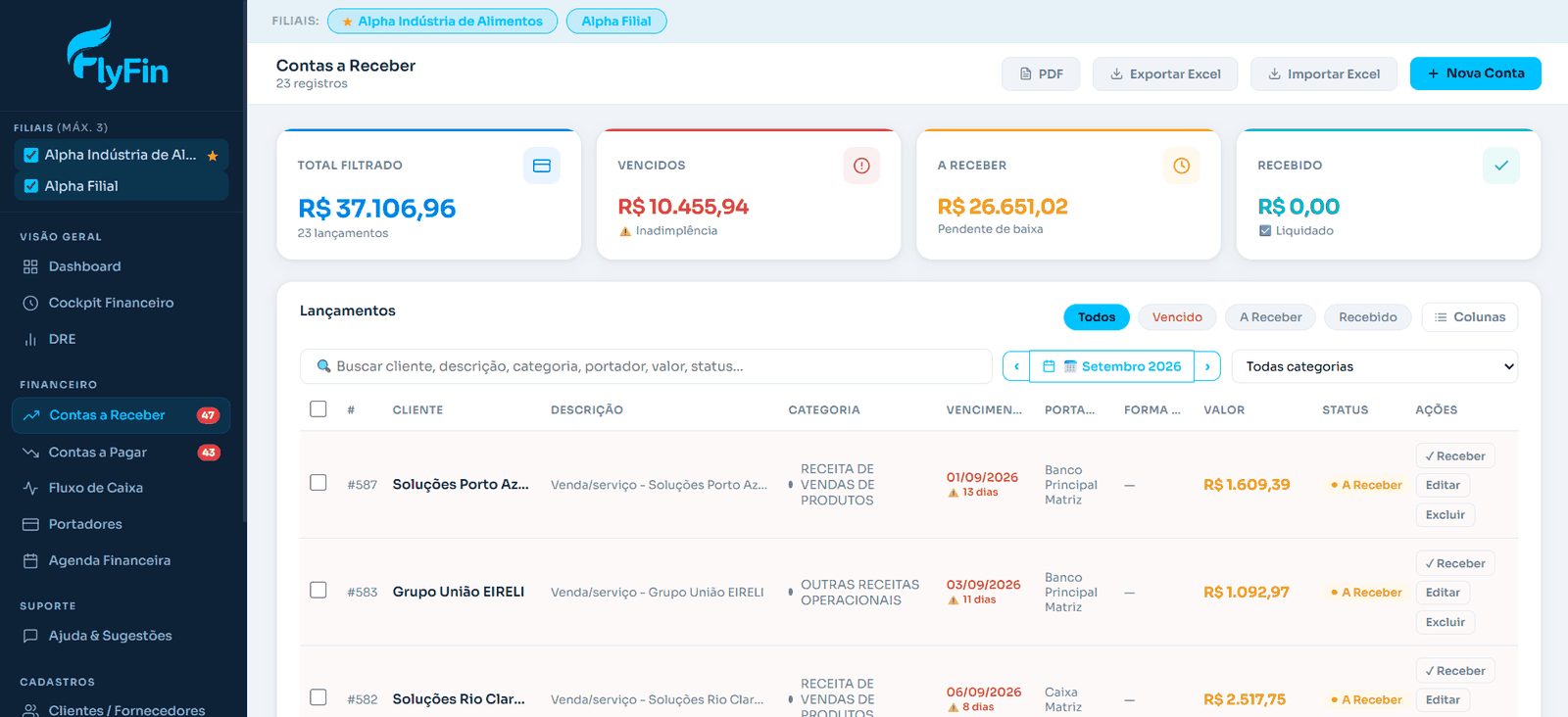Click Editar for Grupo União EIRELI

click(x=1443, y=593)
